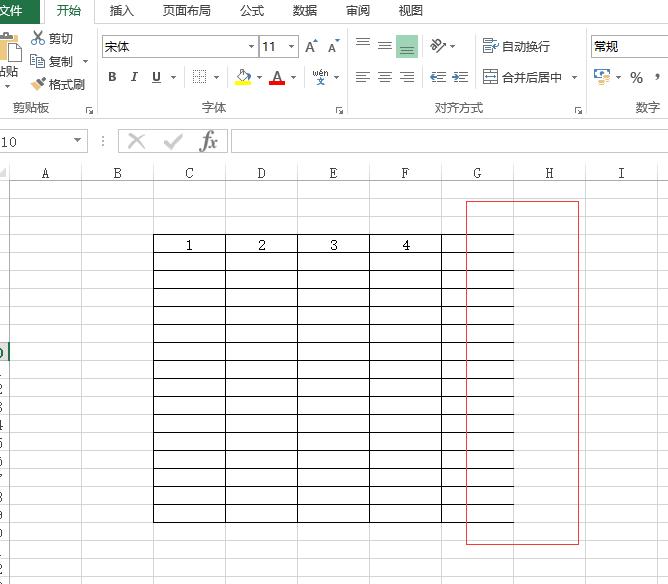The image size is (668, 584).
Task: Decrease indent icon
Action: pos(438,77)
